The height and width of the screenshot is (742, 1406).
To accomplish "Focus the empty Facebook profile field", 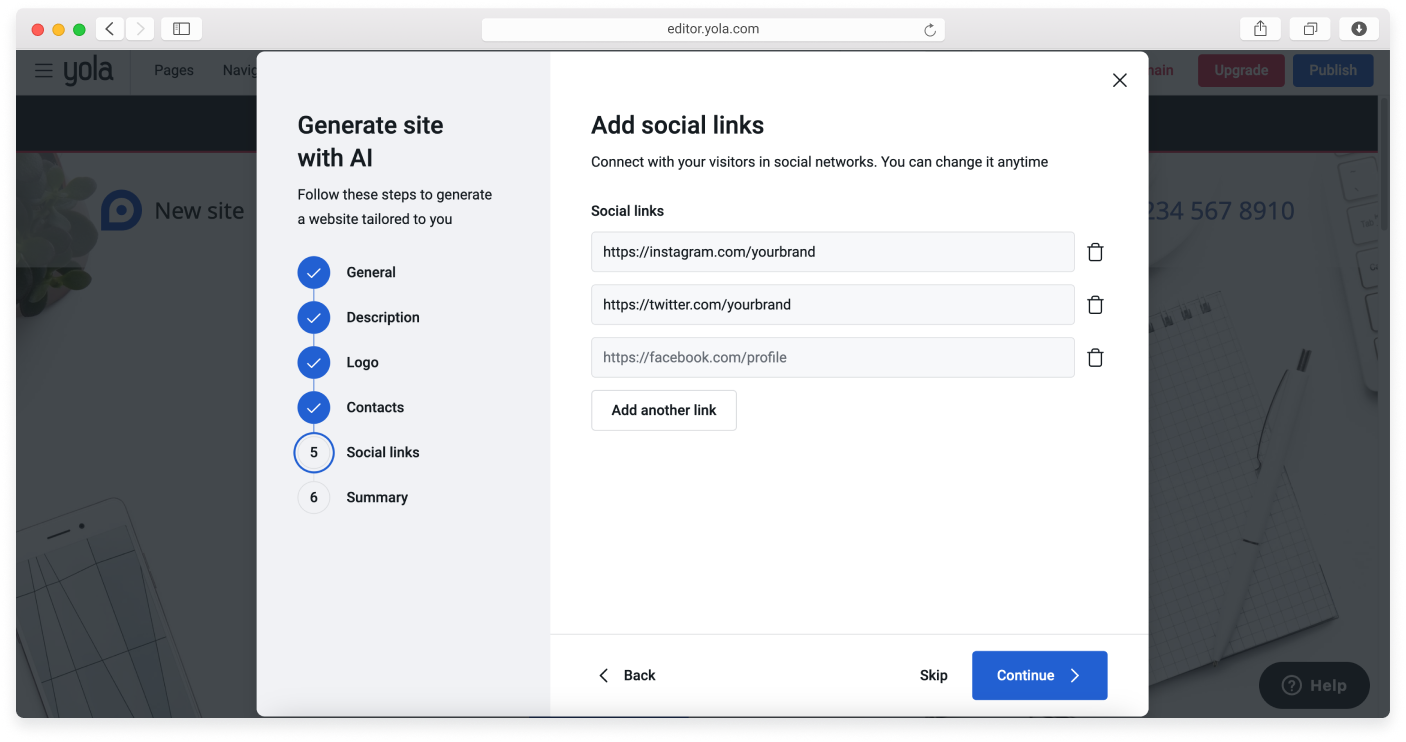I will [832, 358].
